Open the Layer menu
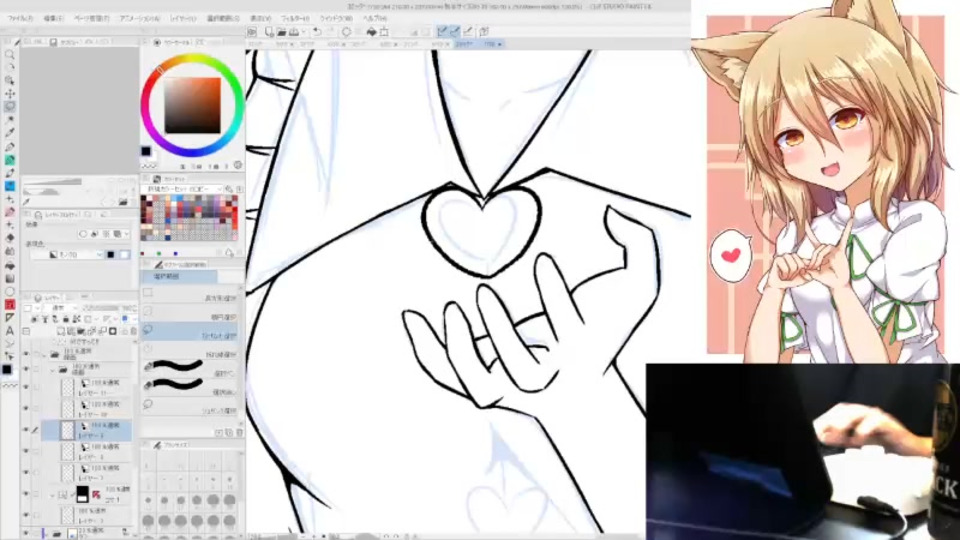This screenshot has width=960, height=540. 183,18
